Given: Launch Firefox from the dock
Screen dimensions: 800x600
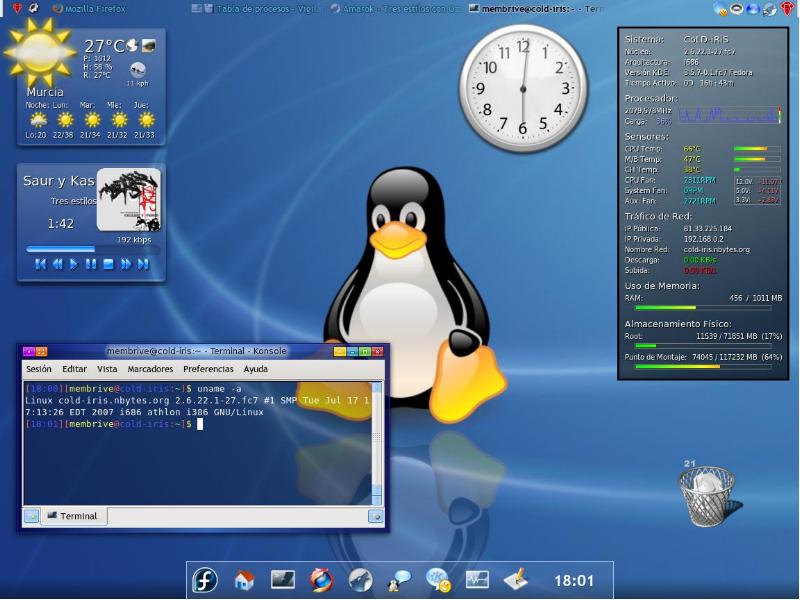Looking at the screenshot, I should pyautogui.click(x=321, y=580).
